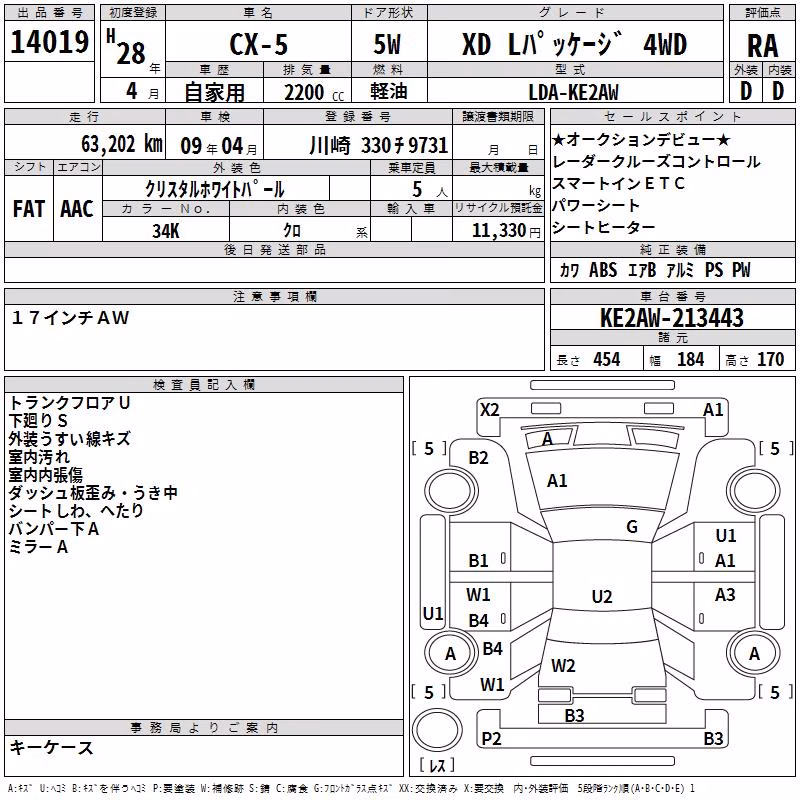Select inspector note バンパー下A

[54, 529]
